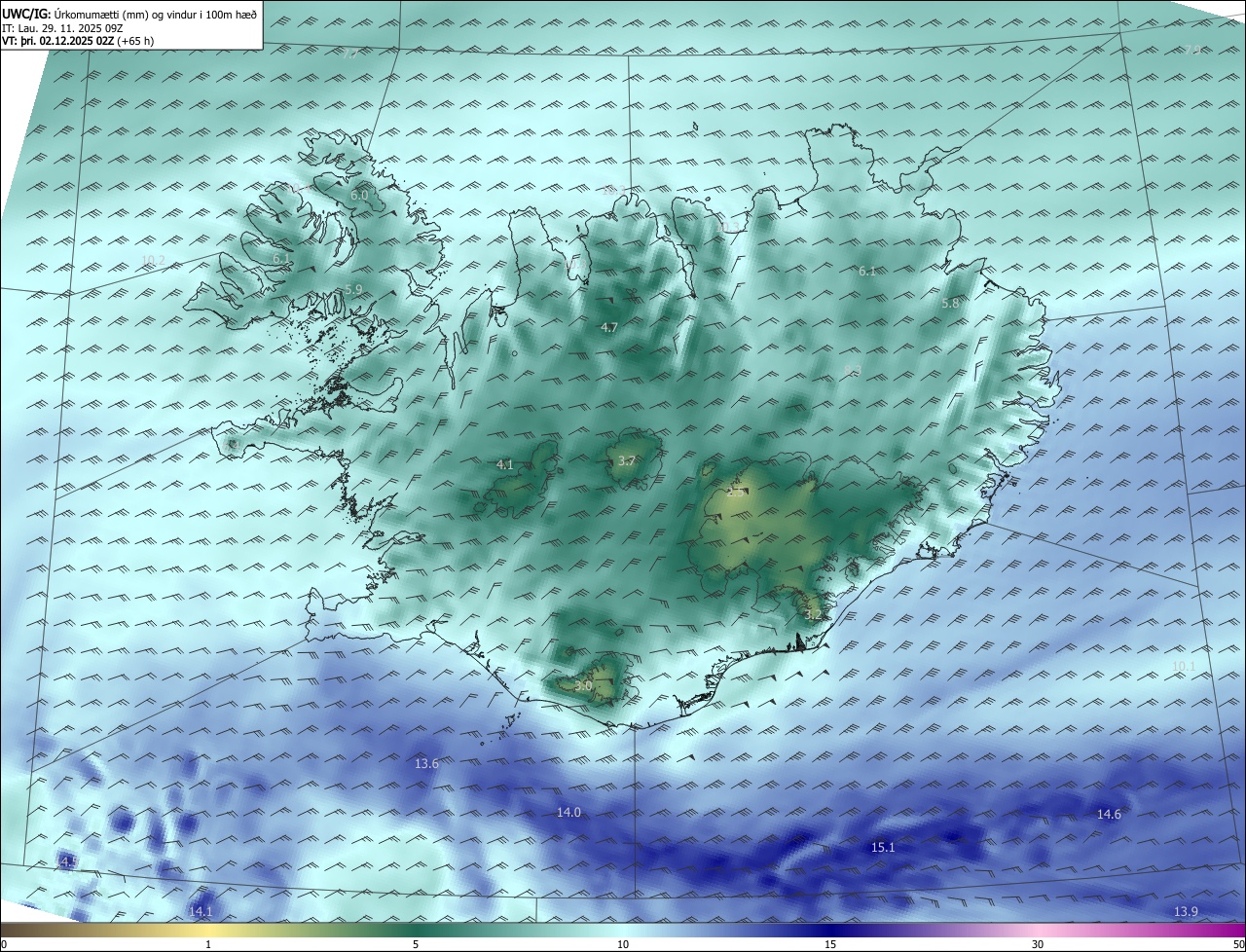Click the 13.9 value label on map

coord(1186,911)
